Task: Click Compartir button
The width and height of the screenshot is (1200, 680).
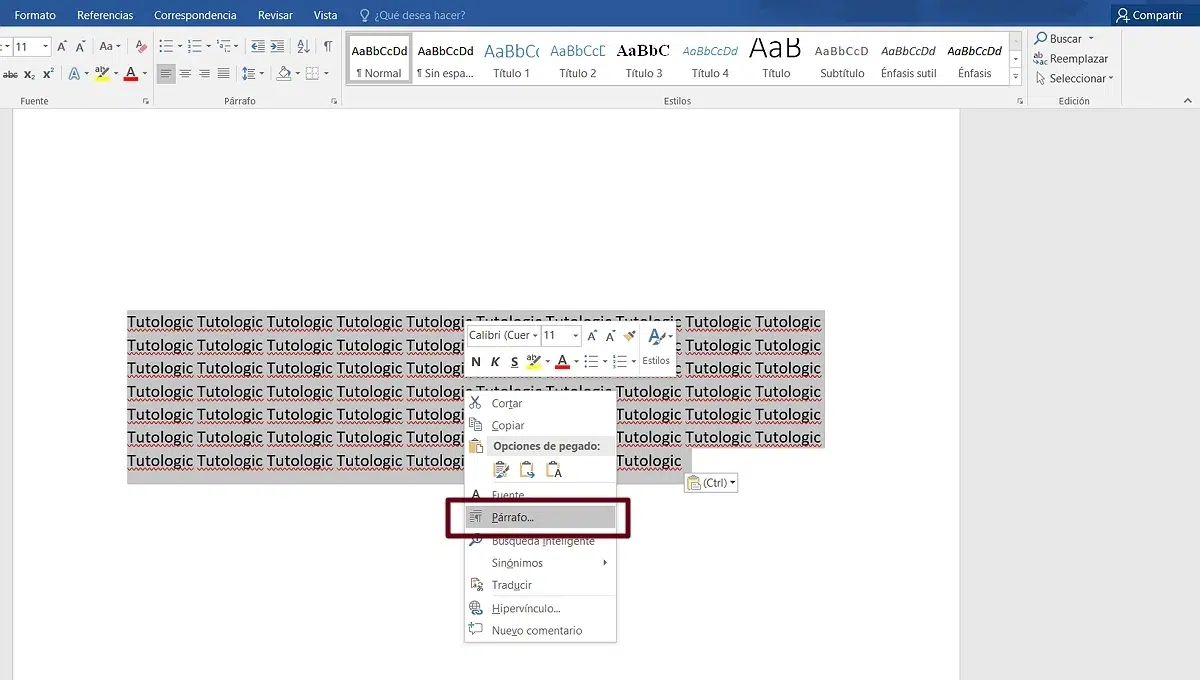Action: pos(1150,15)
